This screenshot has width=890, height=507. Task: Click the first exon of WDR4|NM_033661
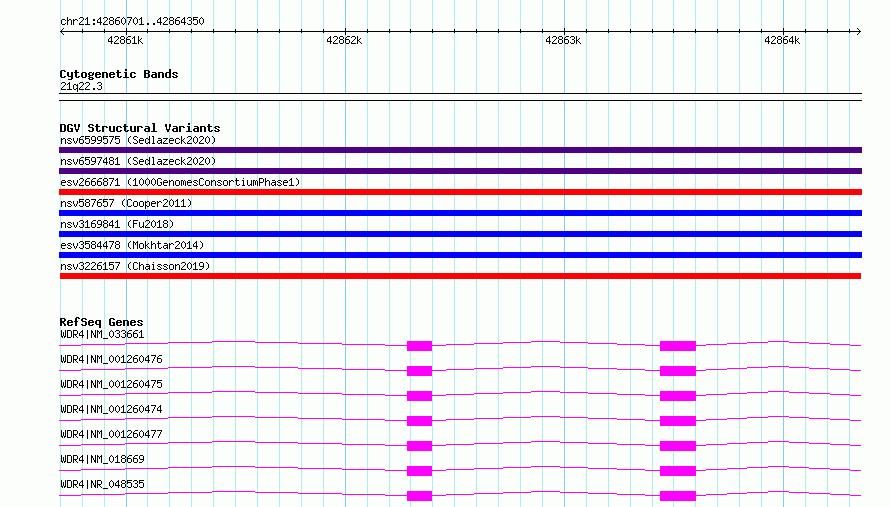(419, 346)
